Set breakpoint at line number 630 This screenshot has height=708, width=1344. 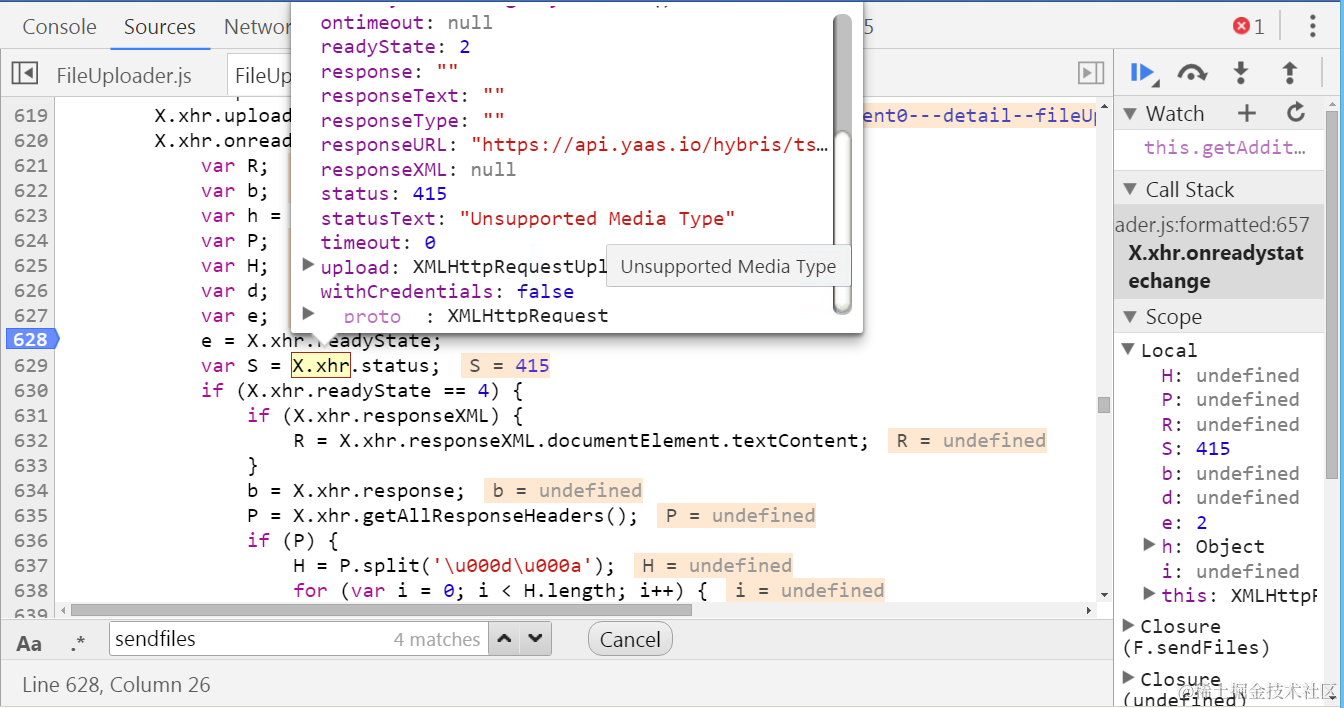coord(30,390)
